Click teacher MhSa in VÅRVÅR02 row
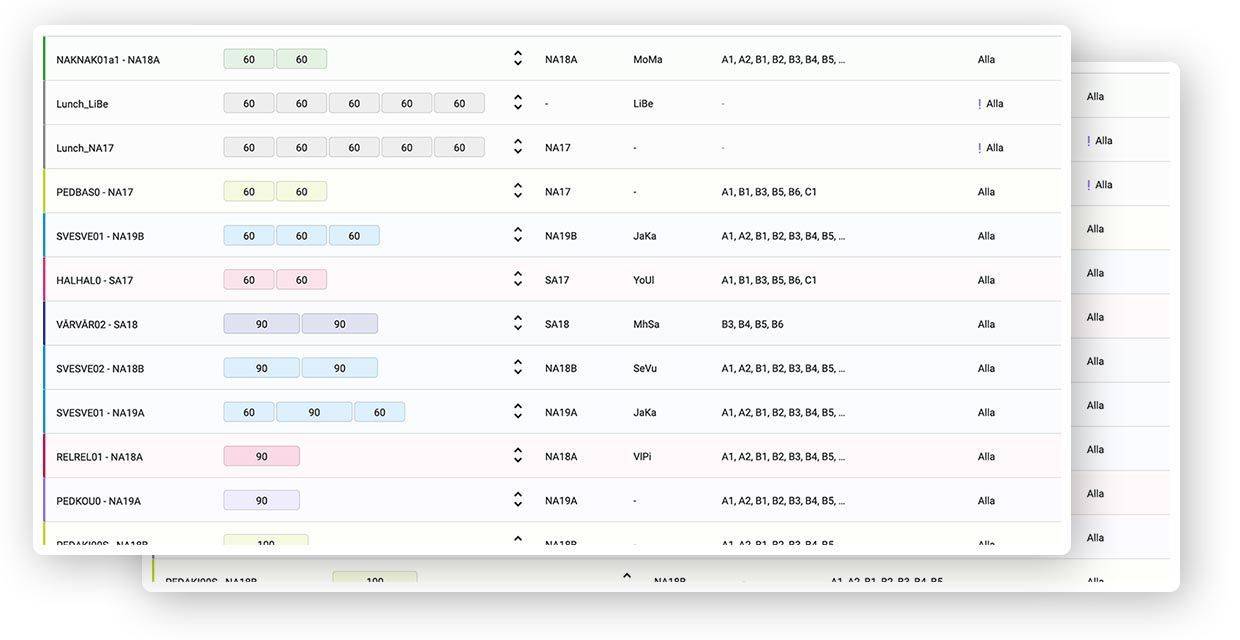This screenshot has height=640, width=1240. point(646,325)
